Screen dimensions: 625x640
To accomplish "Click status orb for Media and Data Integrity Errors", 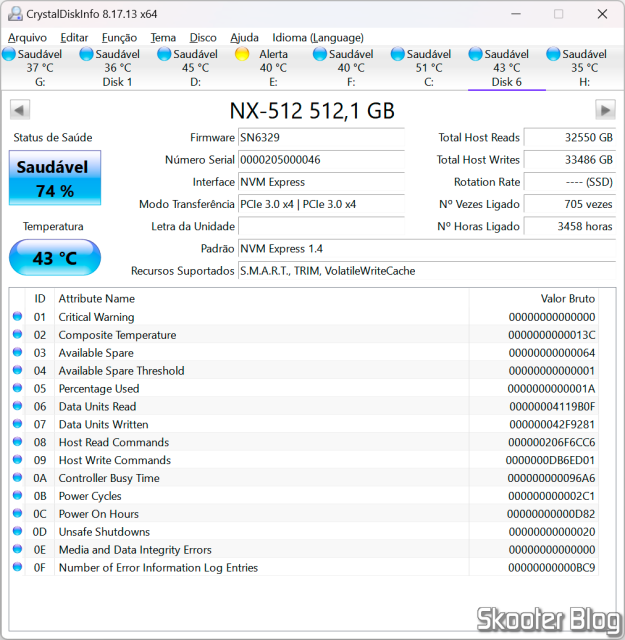I will pos(17,549).
